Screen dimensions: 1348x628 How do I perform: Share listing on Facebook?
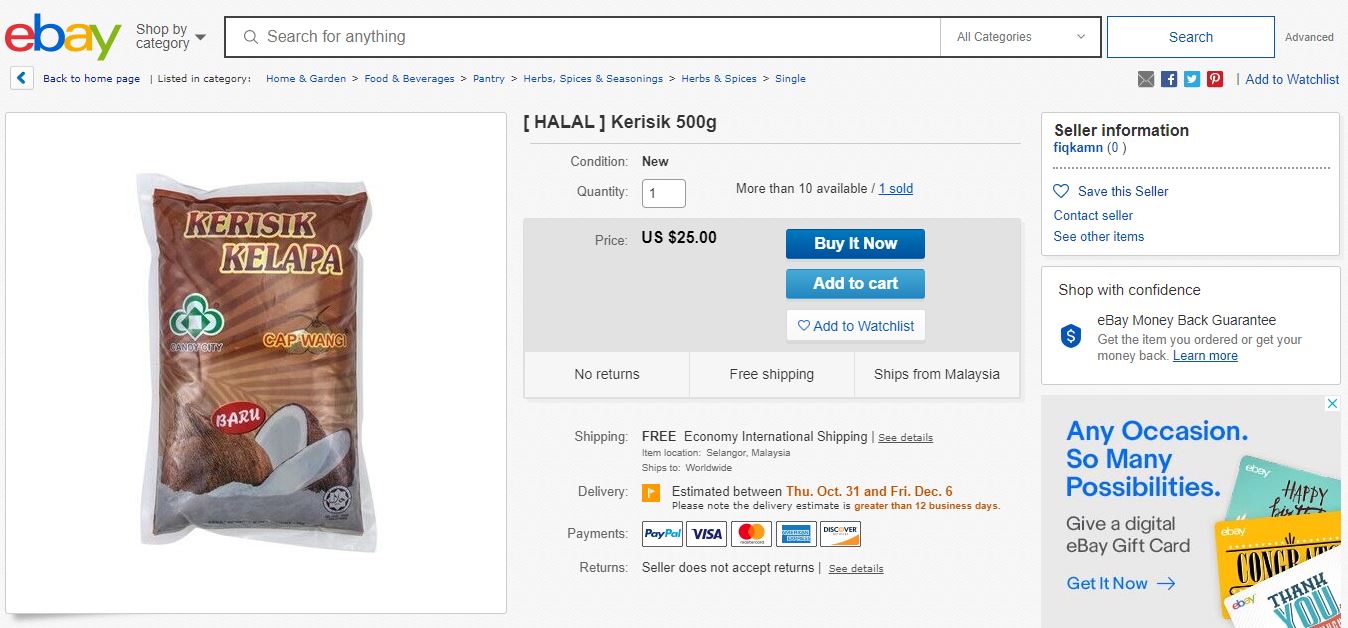tap(1169, 79)
